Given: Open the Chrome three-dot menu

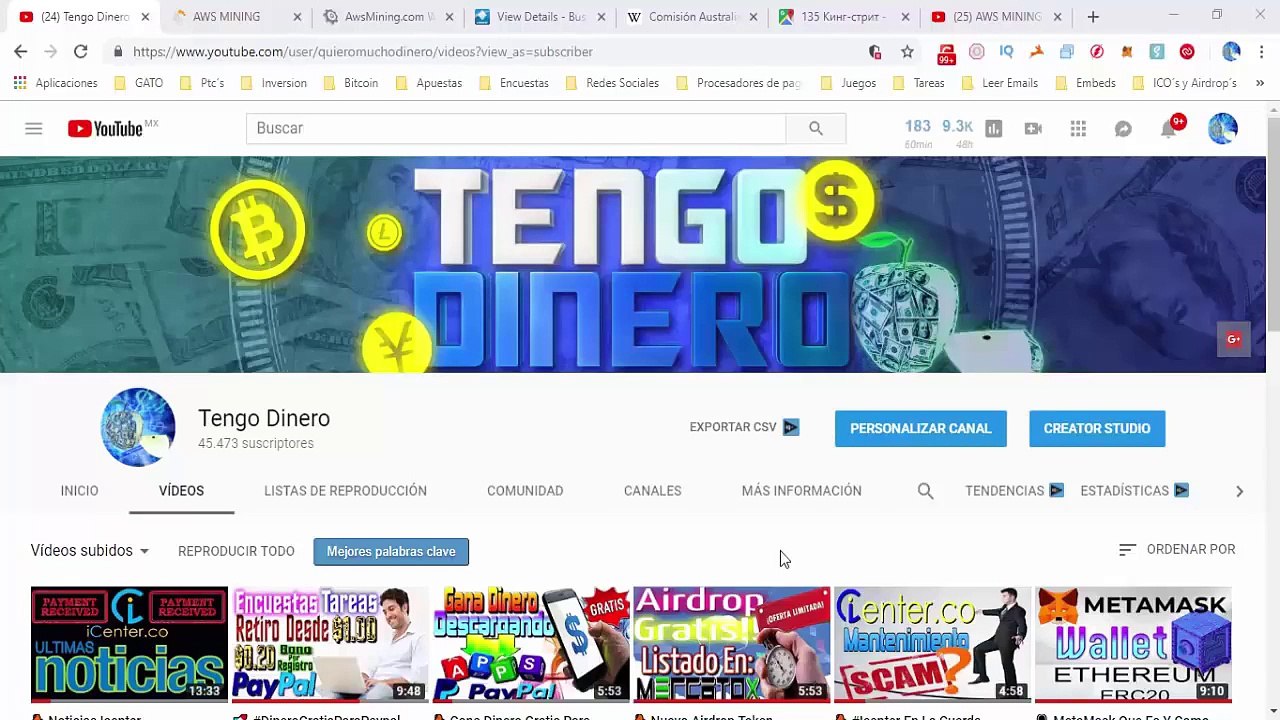Looking at the screenshot, I should pos(1261,52).
